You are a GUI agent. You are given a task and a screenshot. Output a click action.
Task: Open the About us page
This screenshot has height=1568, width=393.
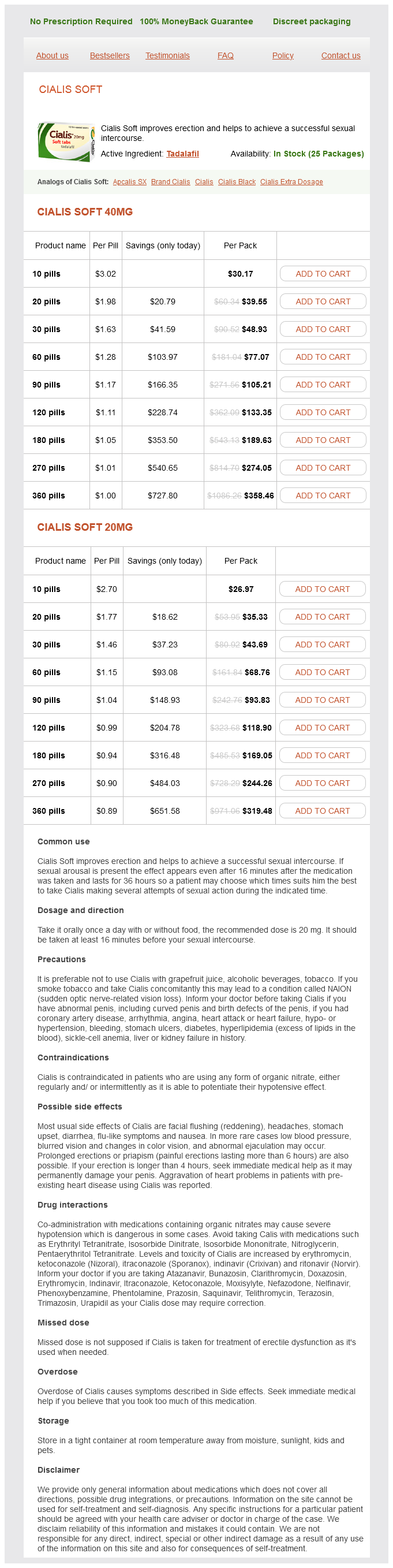(x=53, y=55)
